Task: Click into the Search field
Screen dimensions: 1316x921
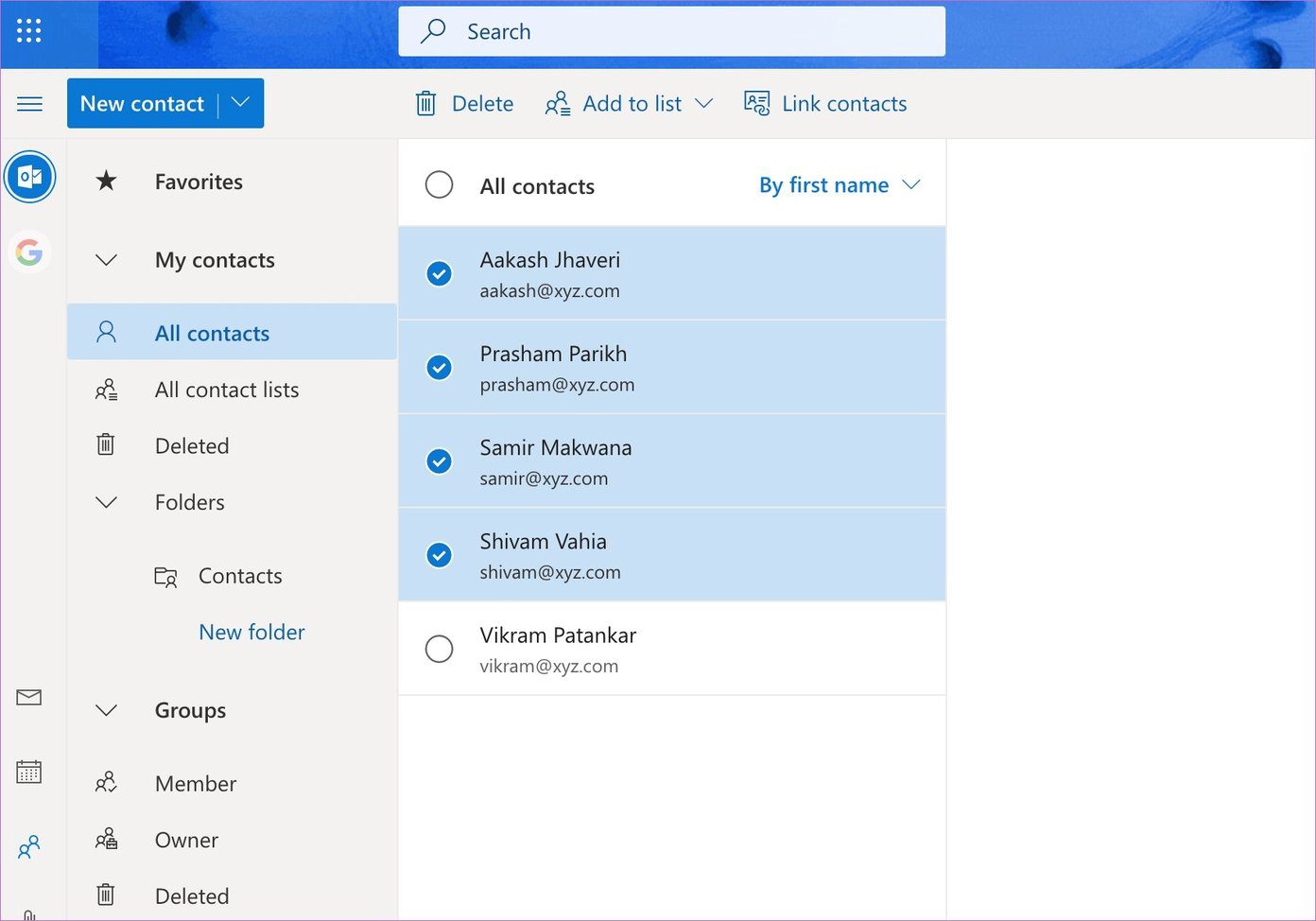Action: coord(671,31)
